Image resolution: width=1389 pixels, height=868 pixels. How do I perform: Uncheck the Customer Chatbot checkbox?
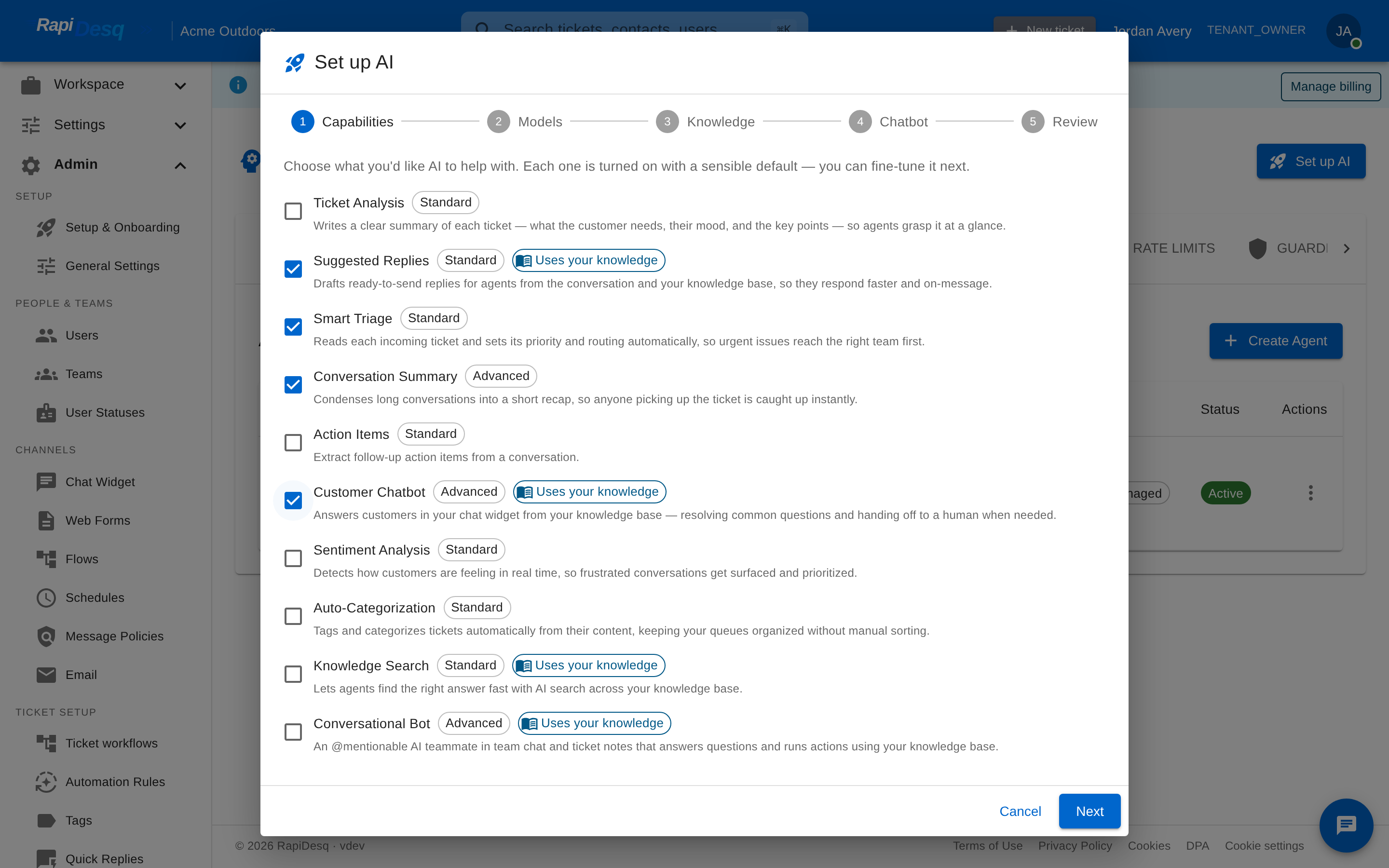(293, 501)
